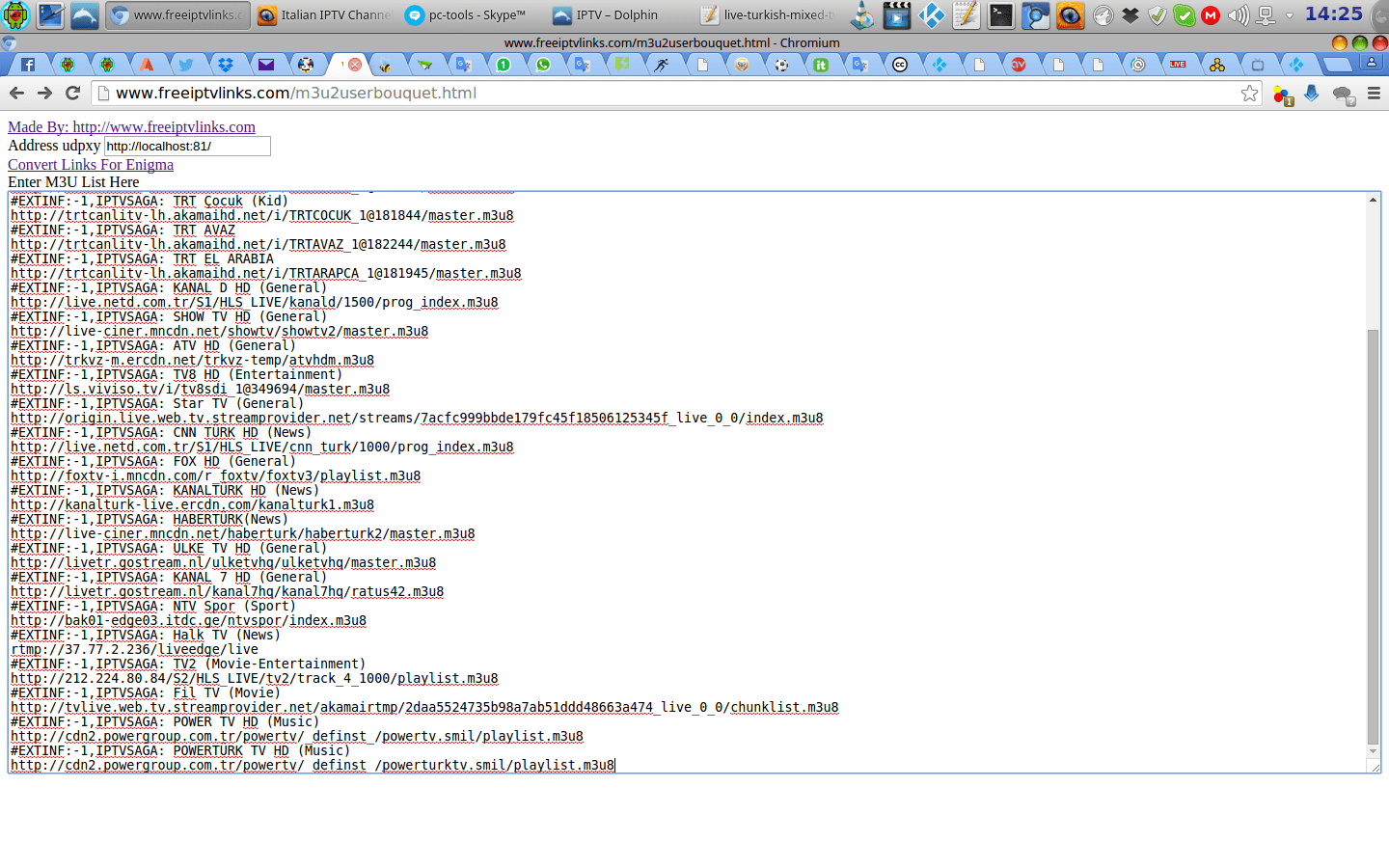This screenshot has width=1389, height=868.
Task: Click the speech bubble extension icon
Action: [1343, 95]
